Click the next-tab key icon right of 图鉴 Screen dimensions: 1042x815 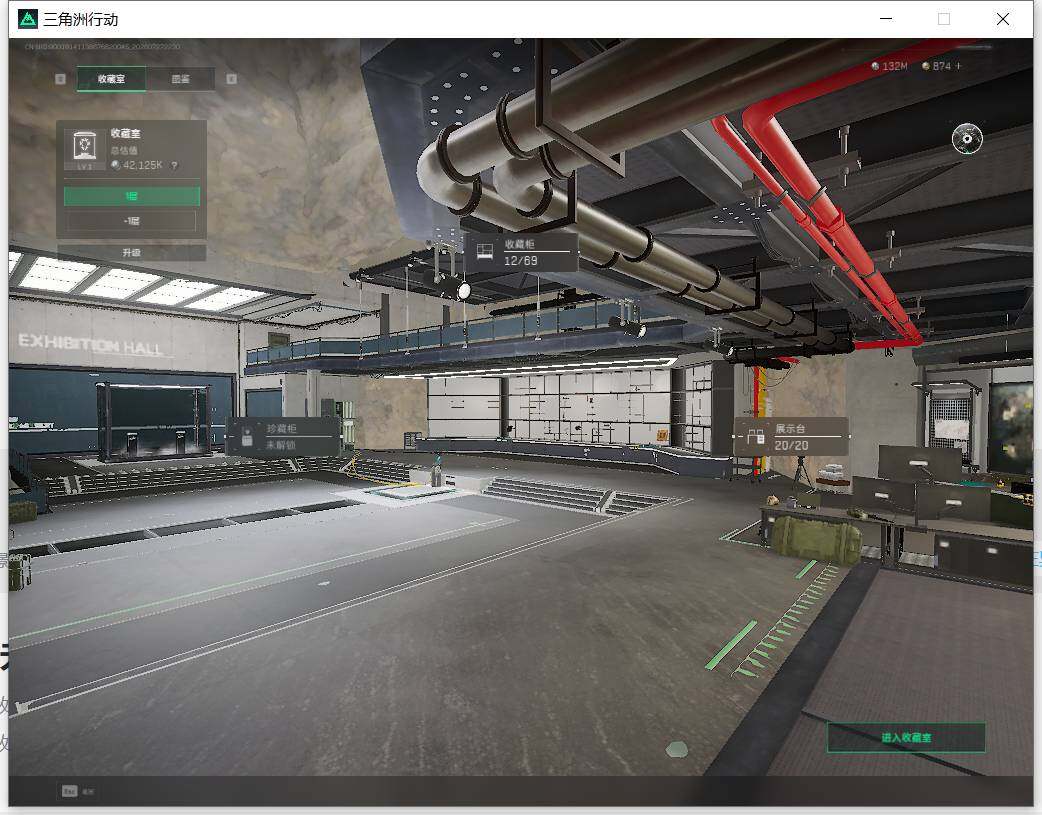[x=231, y=79]
